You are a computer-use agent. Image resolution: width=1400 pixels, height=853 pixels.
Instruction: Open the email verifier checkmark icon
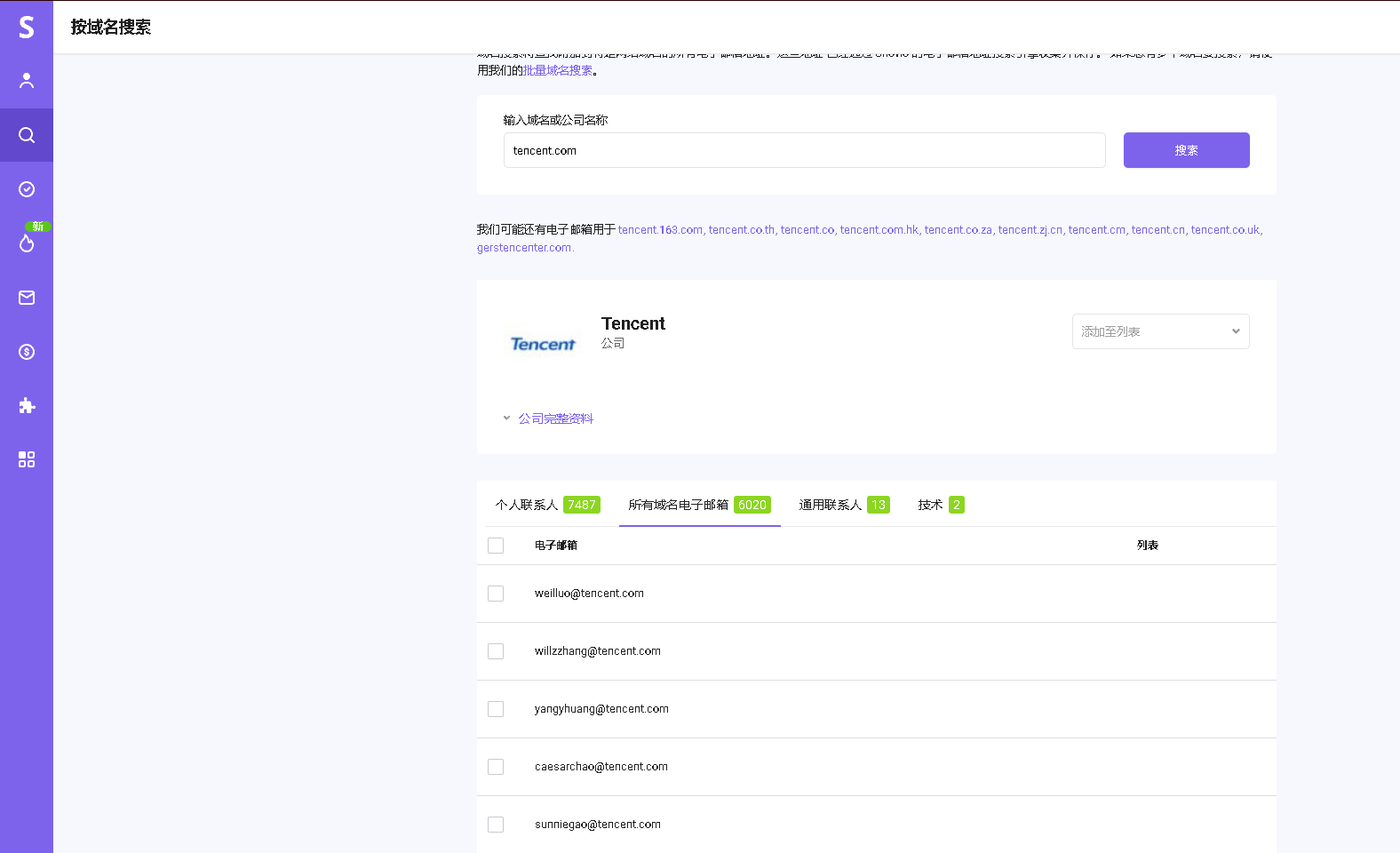coord(27,189)
